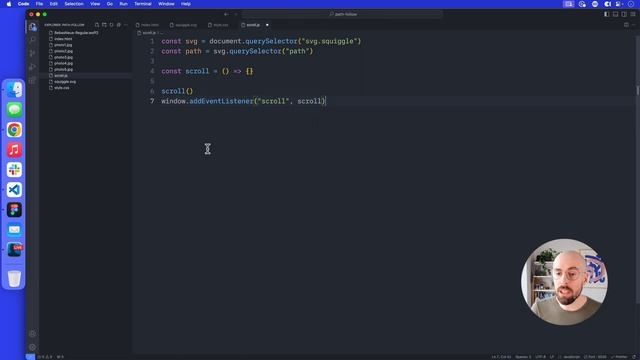
Task: Open the Go menu
Action: 110,4
